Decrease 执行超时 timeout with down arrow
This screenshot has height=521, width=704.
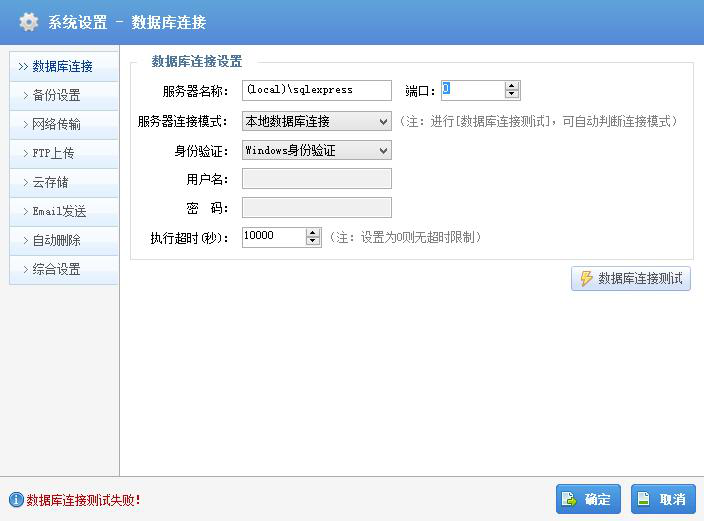click(312, 241)
